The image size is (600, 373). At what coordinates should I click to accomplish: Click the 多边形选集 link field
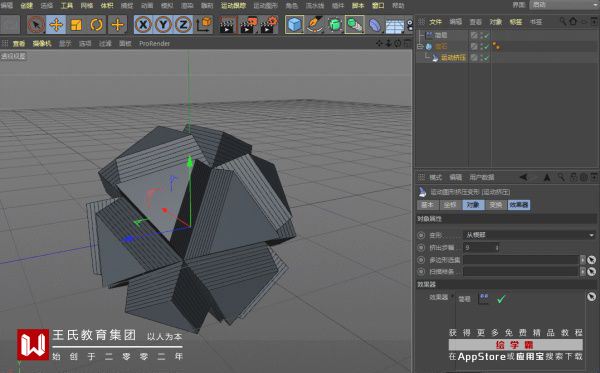pyautogui.click(x=521, y=260)
